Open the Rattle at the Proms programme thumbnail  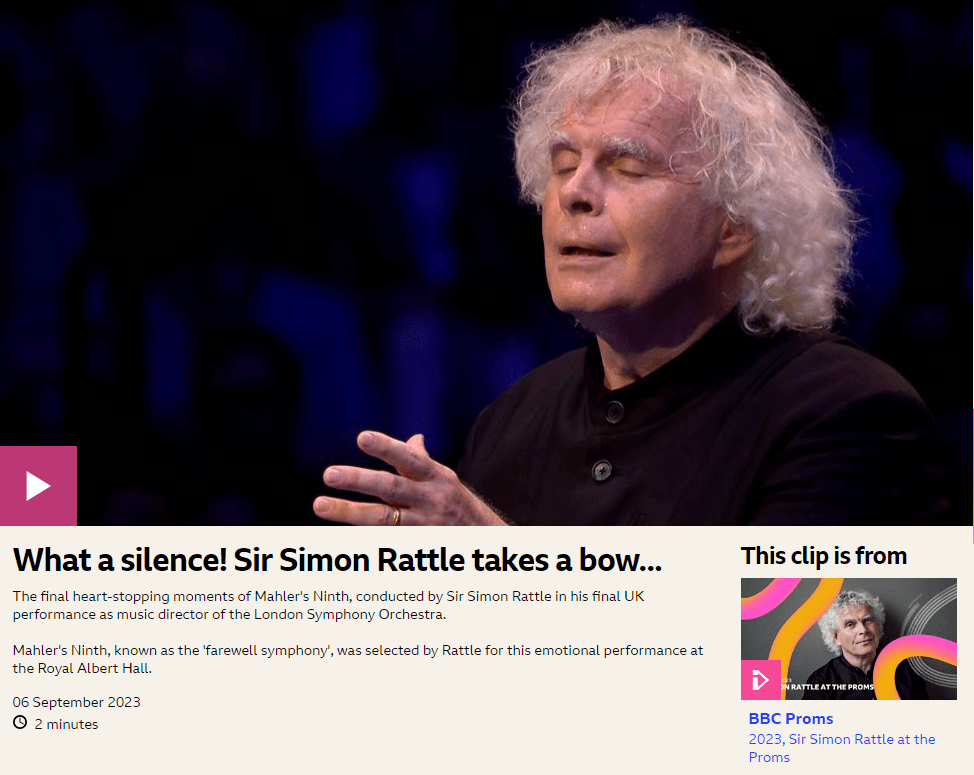click(849, 639)
